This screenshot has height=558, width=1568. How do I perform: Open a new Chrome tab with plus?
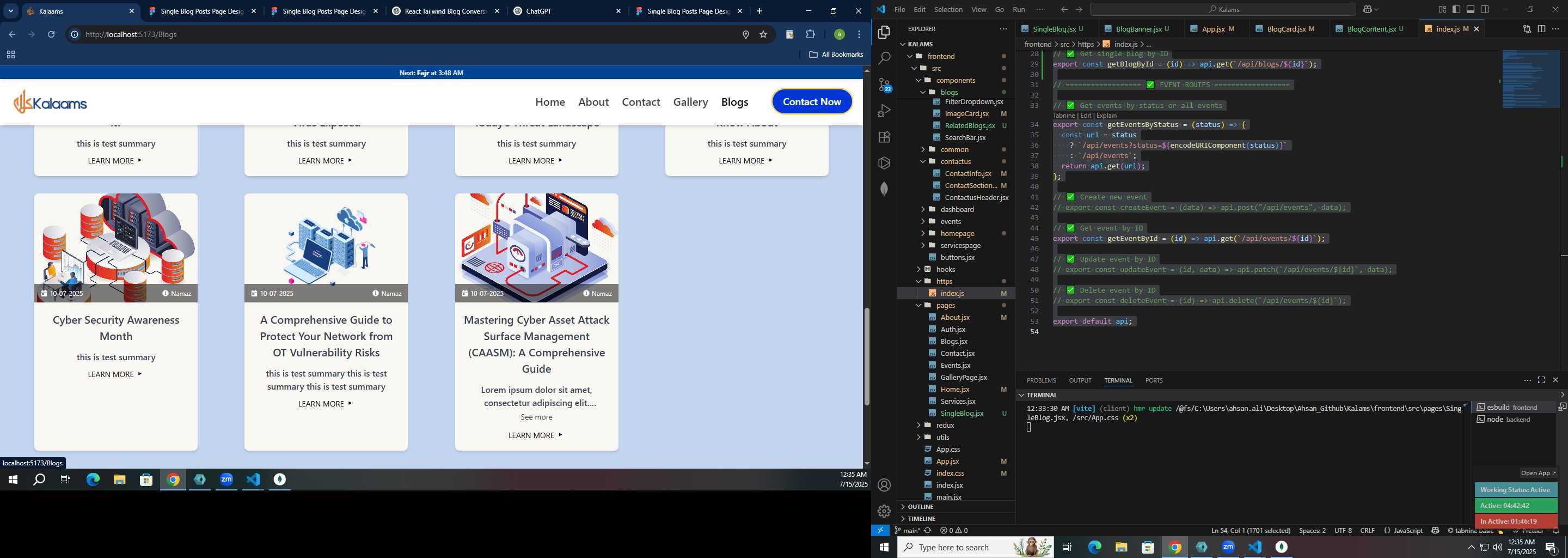pos(759,11)
